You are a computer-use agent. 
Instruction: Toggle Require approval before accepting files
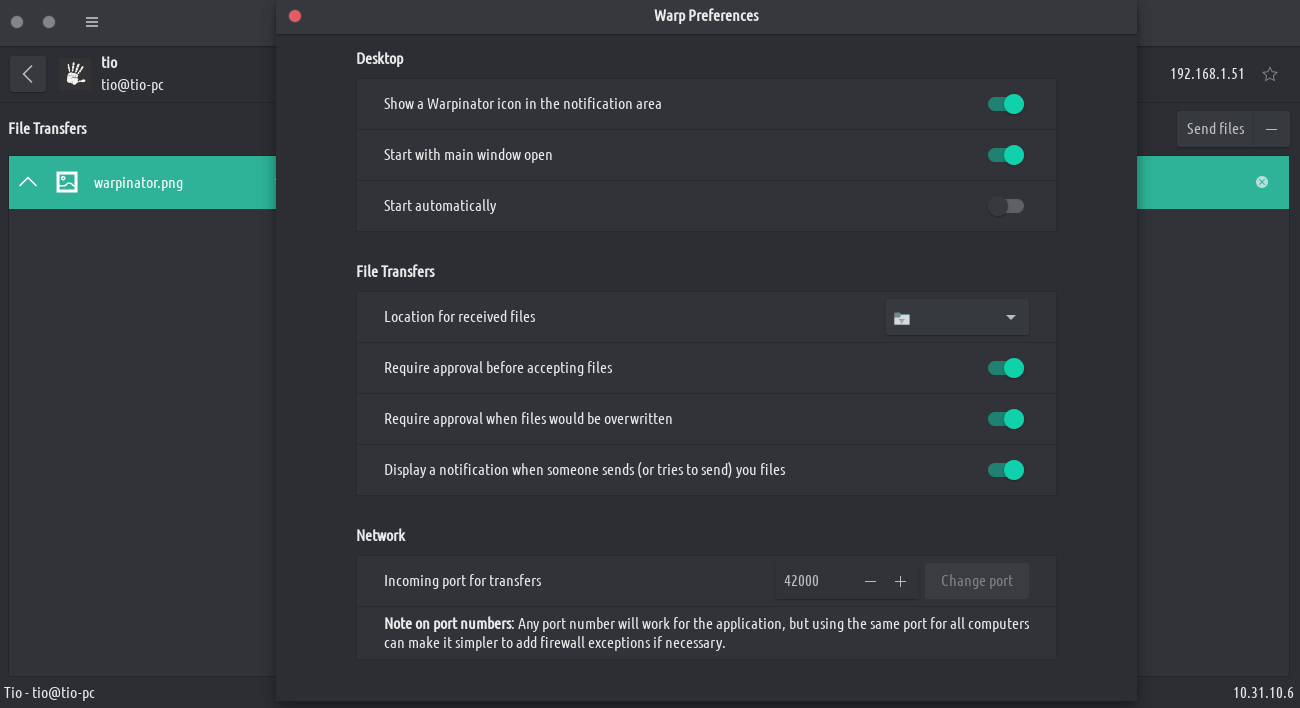pos(1006,368)
